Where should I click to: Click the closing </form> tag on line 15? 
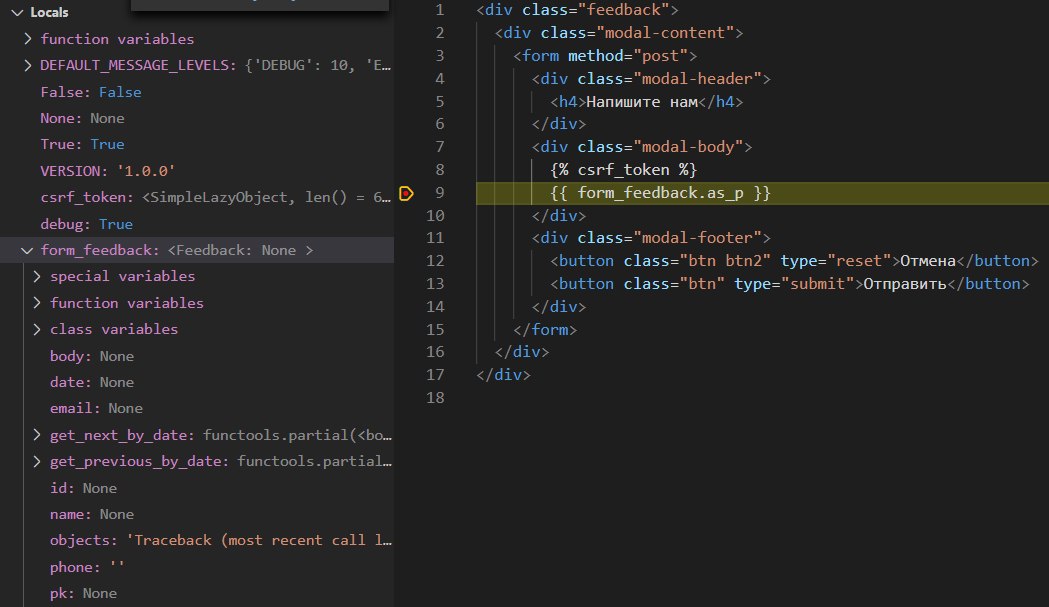click(x=545, y=329)
